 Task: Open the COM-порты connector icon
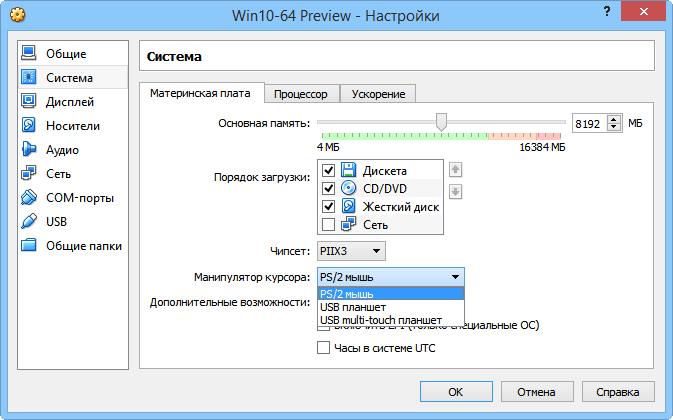29,197
